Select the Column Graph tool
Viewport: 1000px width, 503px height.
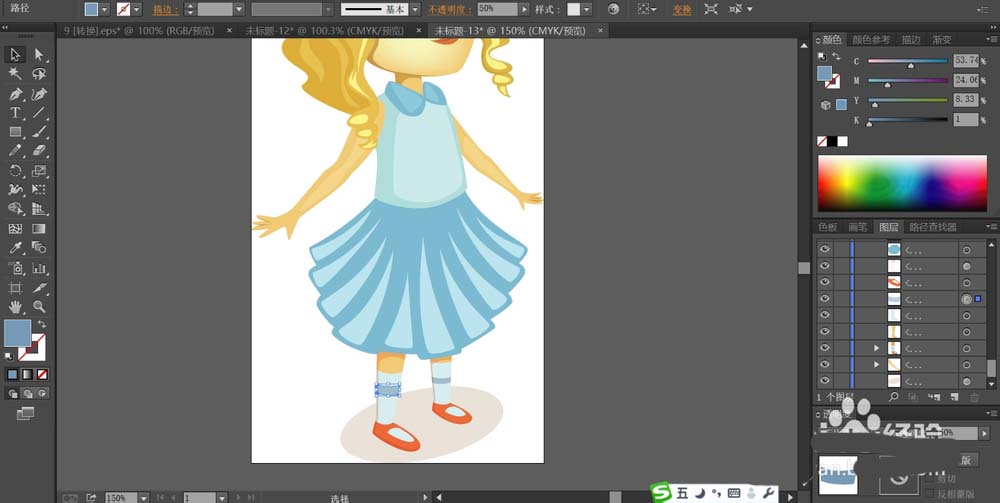(40, 268)
